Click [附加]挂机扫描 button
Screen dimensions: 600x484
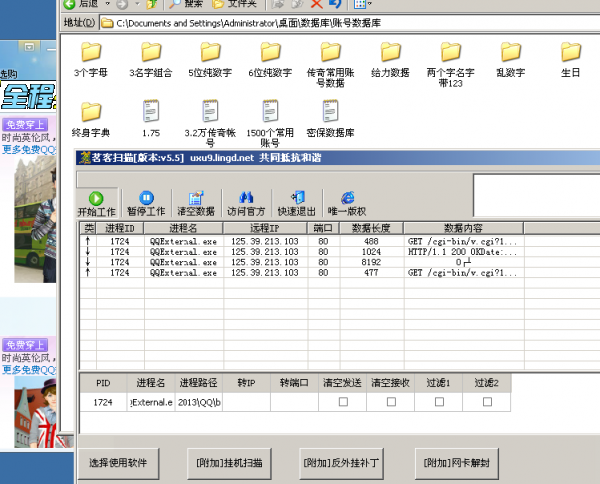pos(229,463)
